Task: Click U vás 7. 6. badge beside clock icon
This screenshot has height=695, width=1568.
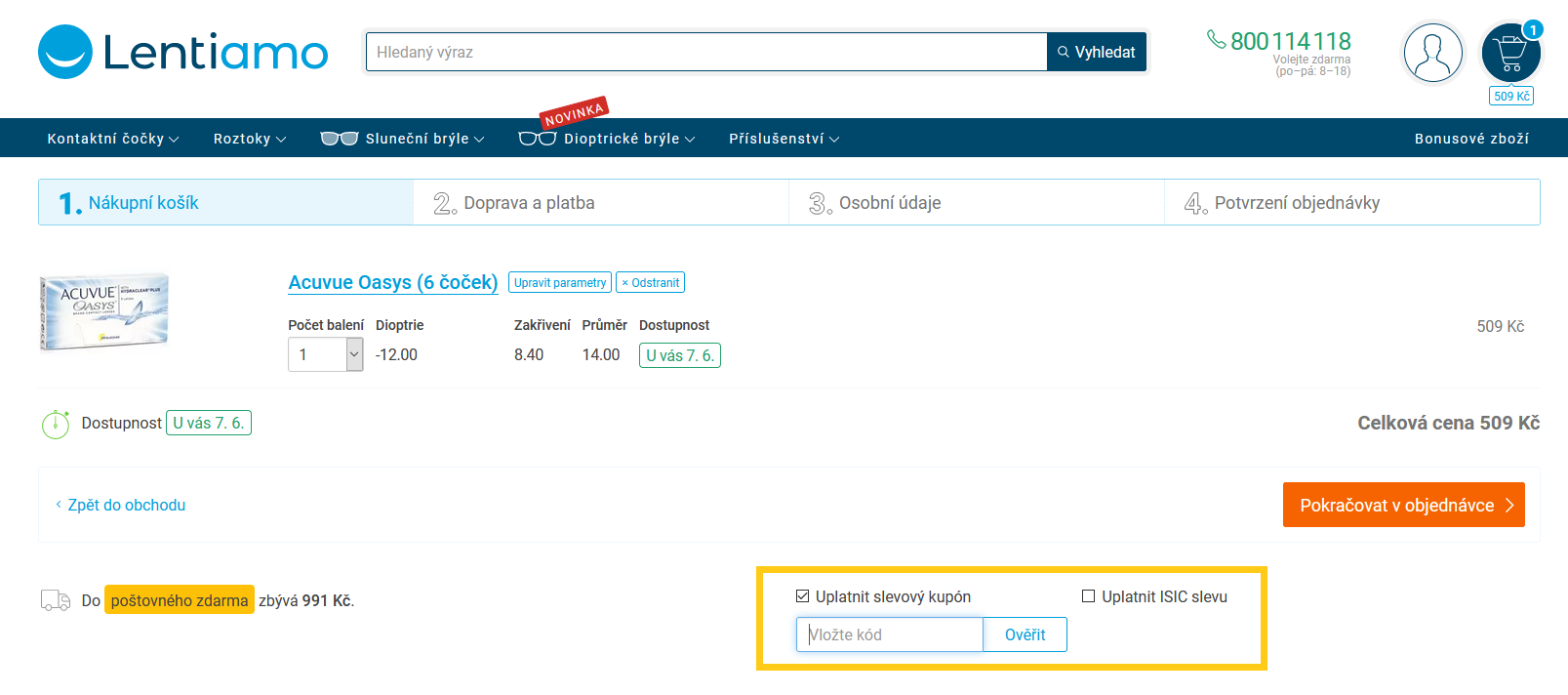Action: [x=209, y=423]
